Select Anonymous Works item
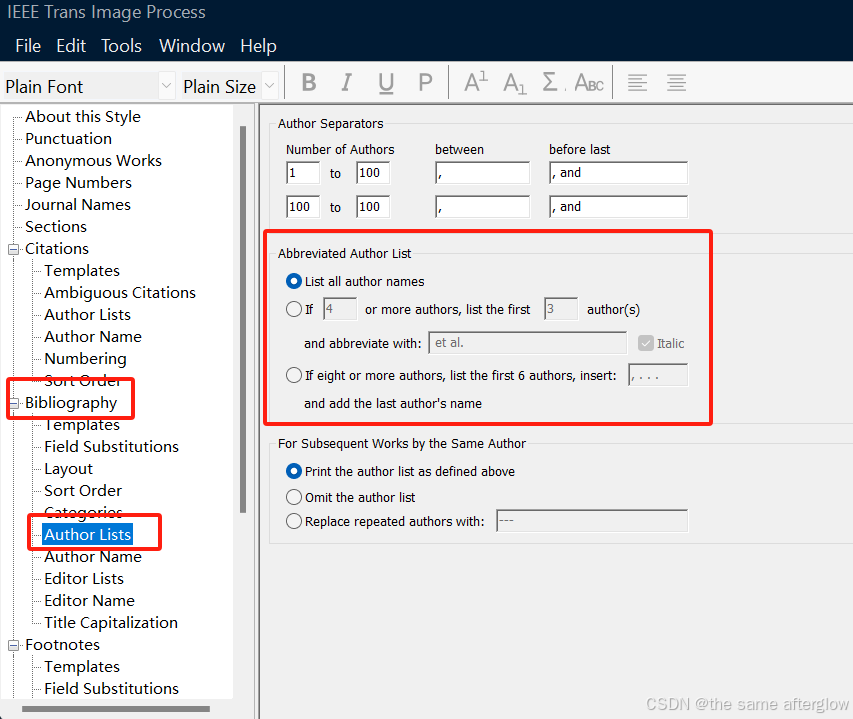 pyautogui.click(x=94, y=160)
